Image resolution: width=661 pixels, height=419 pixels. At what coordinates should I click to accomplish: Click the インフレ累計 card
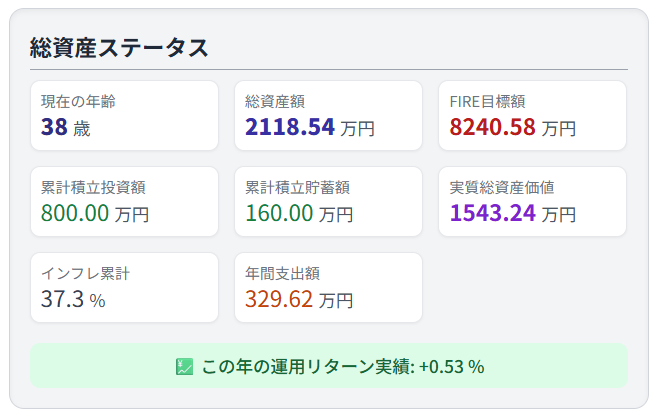(x=124, y=287)
